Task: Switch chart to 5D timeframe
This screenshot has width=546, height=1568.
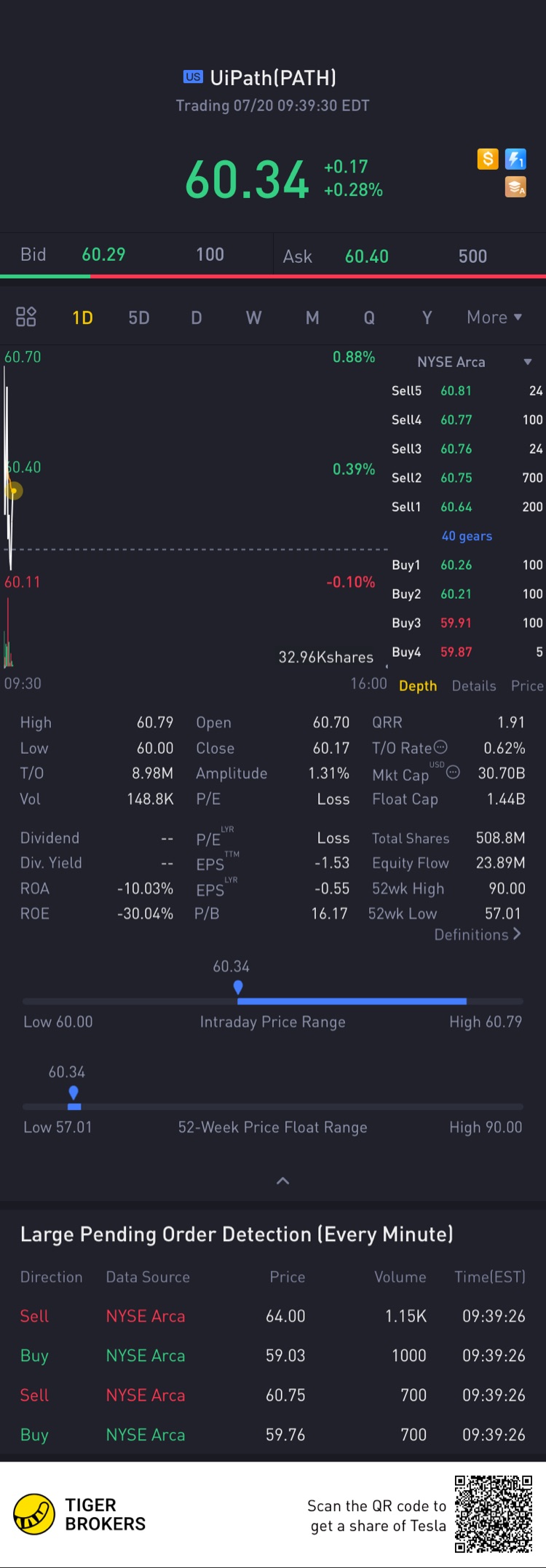Action: [x=139, y=318]
